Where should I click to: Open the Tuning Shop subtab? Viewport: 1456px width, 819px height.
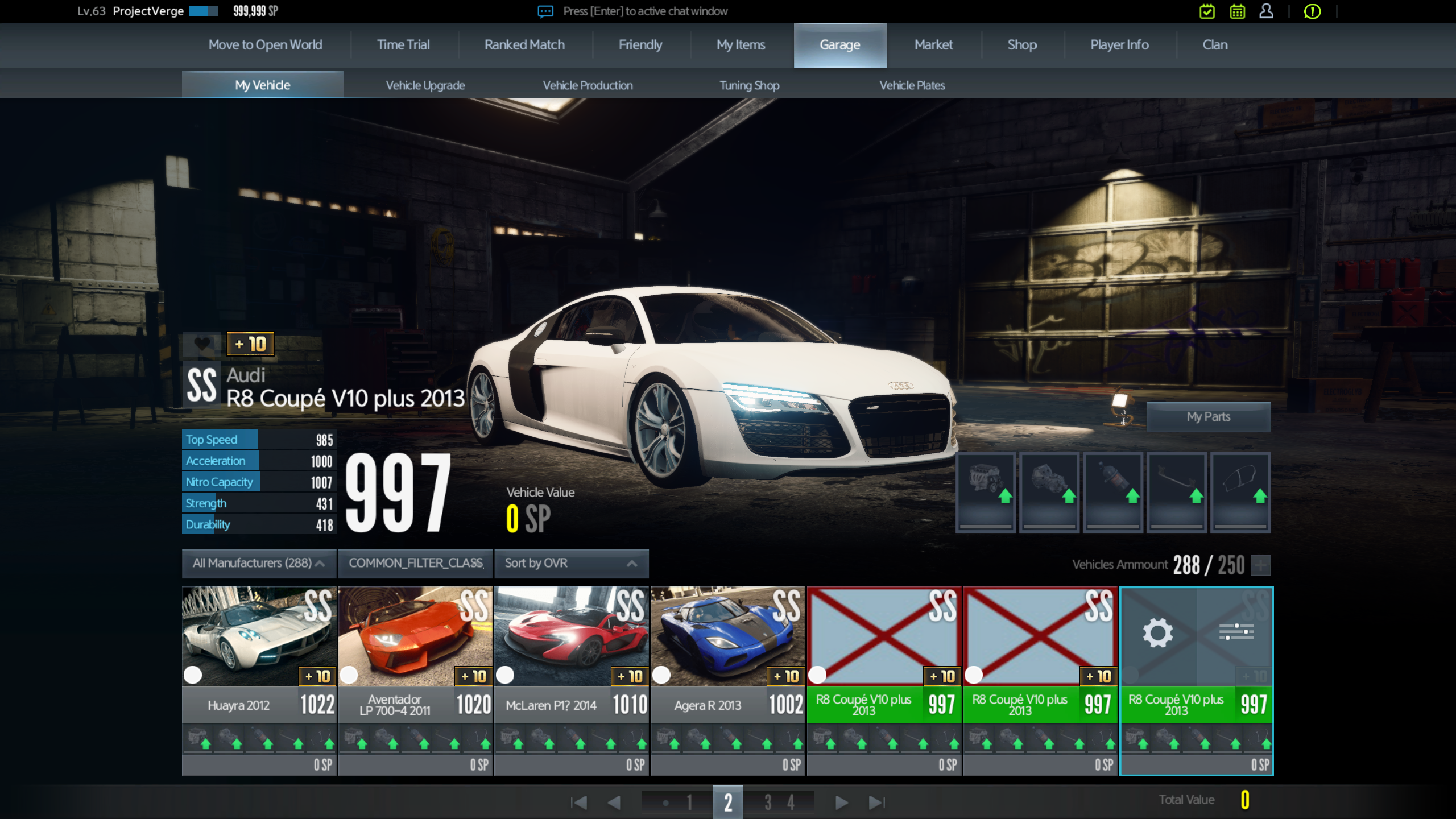[750, 85]
